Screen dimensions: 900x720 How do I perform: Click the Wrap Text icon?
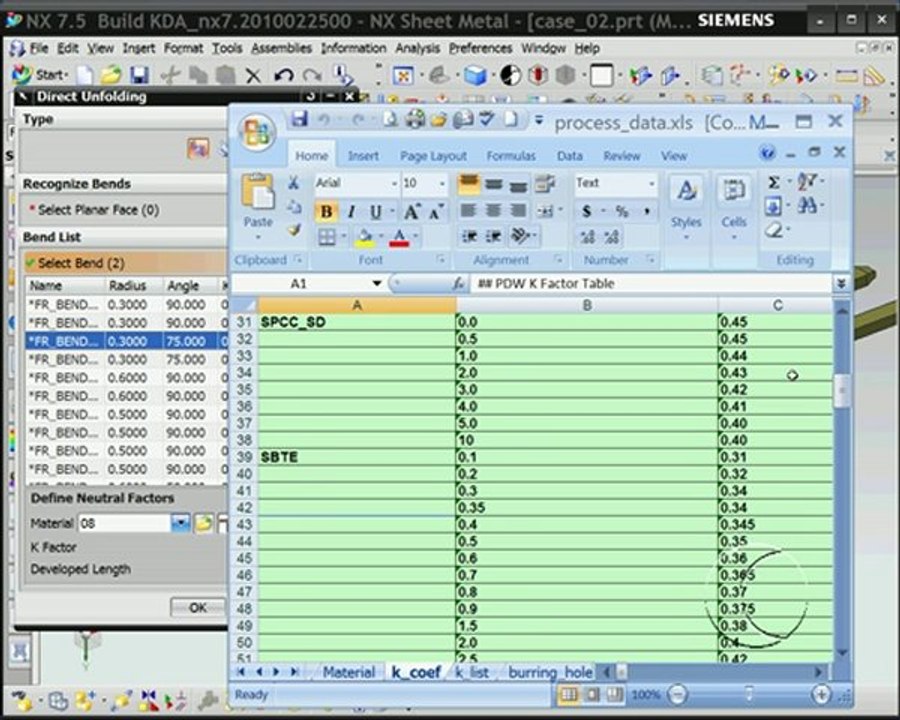(x=544, y=184)
